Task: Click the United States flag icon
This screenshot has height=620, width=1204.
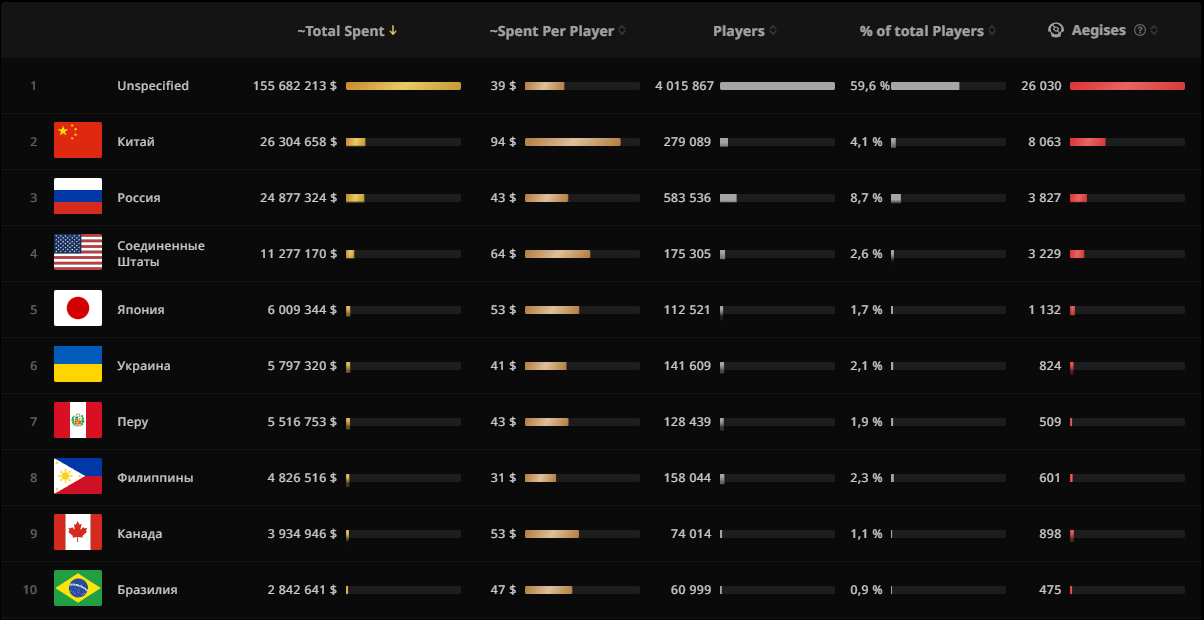Action: pyautogui.click(x=78, y=253)
